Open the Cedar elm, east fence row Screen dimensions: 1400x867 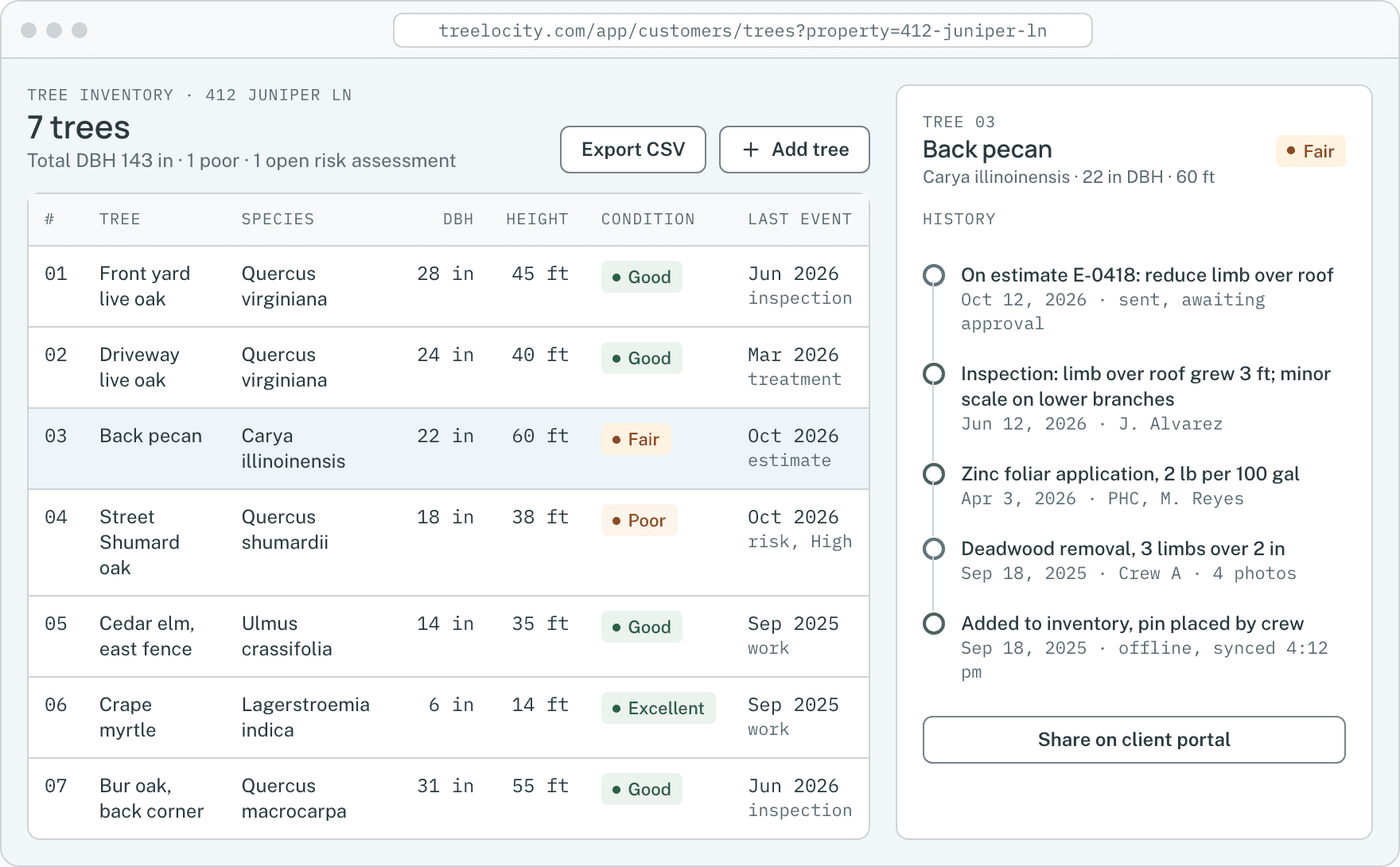coord(449,636)
